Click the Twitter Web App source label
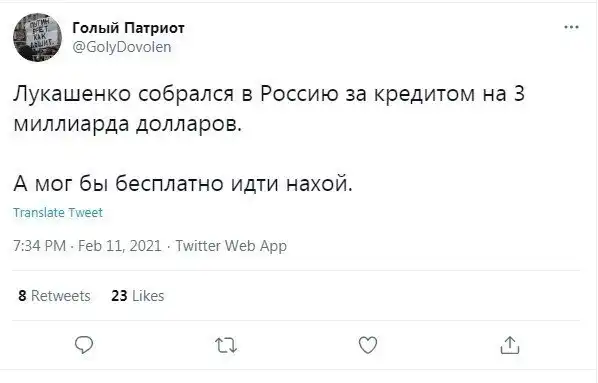This screenshot has height=383, width=598. tap(231, 246)
